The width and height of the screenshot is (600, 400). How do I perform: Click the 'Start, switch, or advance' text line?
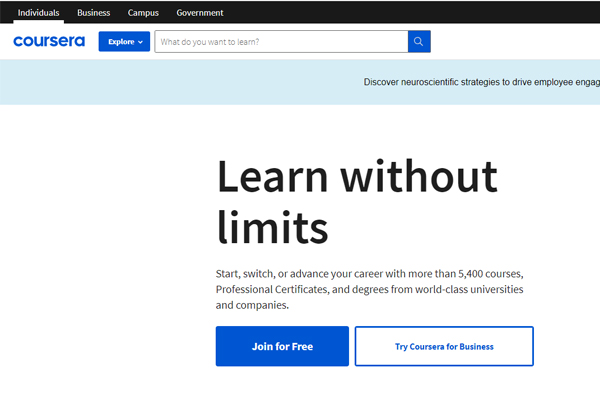click(x=300, y=273)
